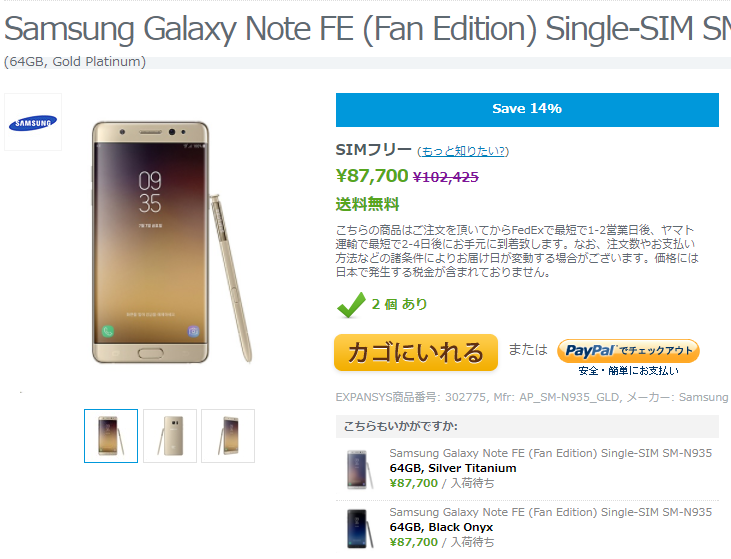Click the Silver Titanium ¥87,700 price
Image resolution: width=731 pixels, height=559 pixels.
[414, 483]
